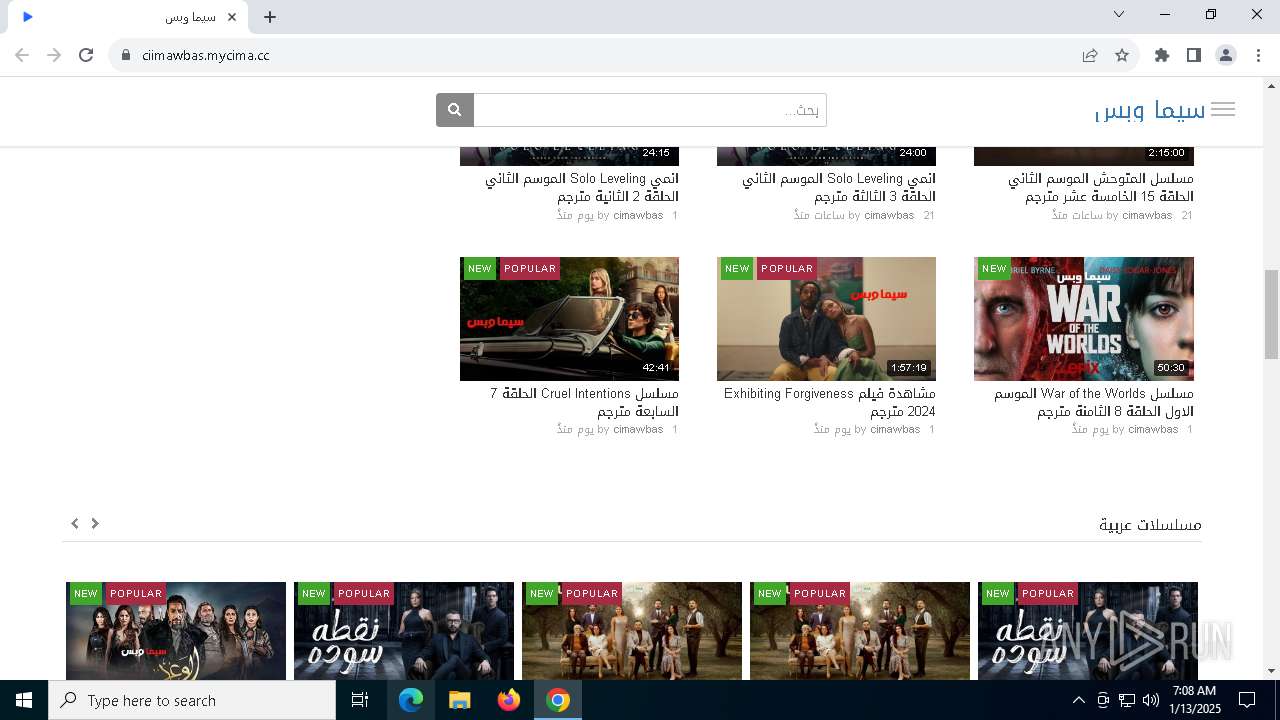Open Solo Leveling الحلقة 3 title link

pos(839,187)
